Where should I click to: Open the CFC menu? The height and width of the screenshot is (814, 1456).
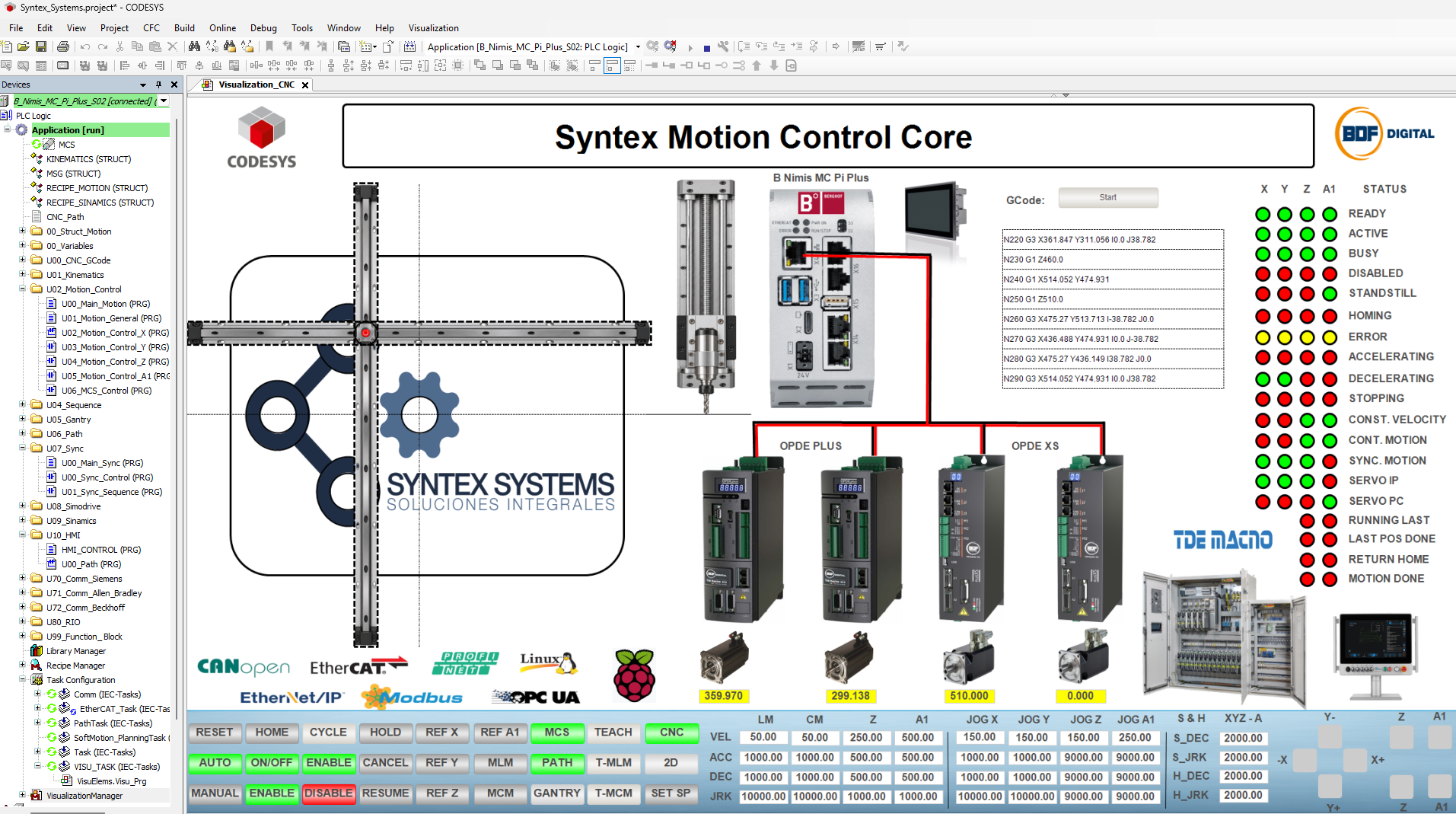click(151, 28)
